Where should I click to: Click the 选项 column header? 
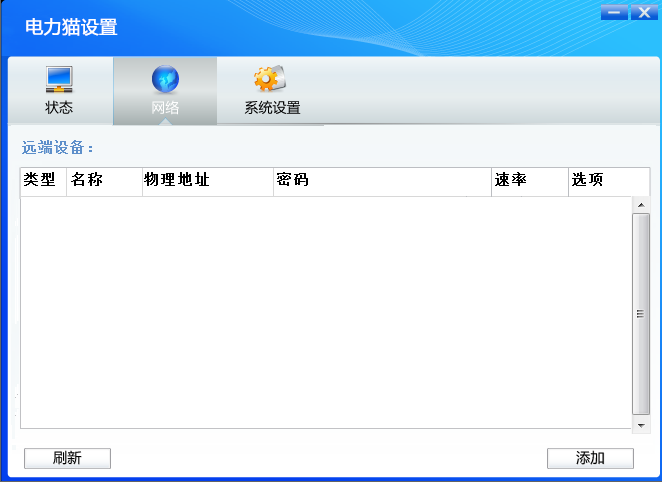click(609, 182)
